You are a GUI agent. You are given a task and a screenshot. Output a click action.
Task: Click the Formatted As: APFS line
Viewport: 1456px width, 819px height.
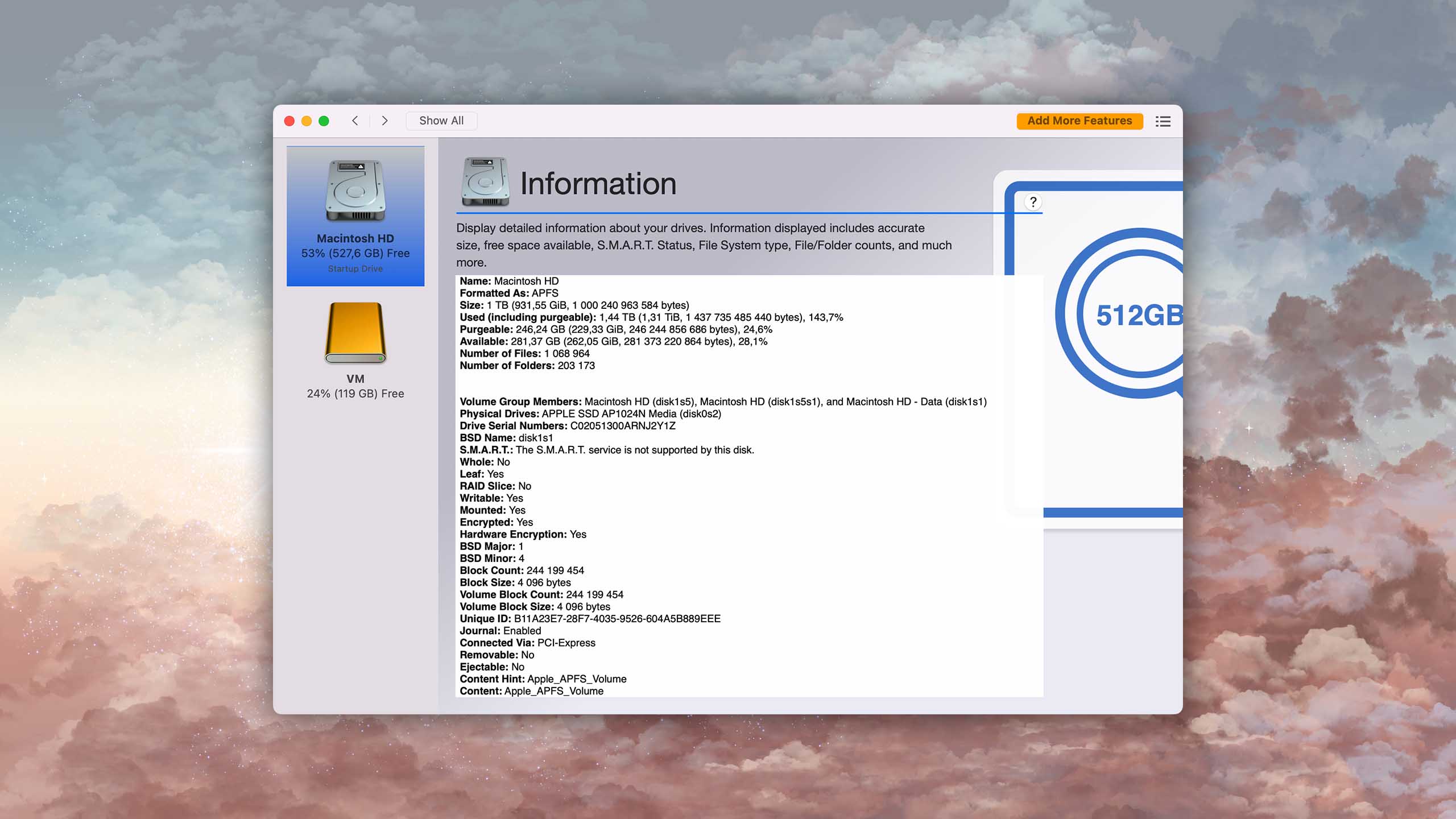click(509, 293)
